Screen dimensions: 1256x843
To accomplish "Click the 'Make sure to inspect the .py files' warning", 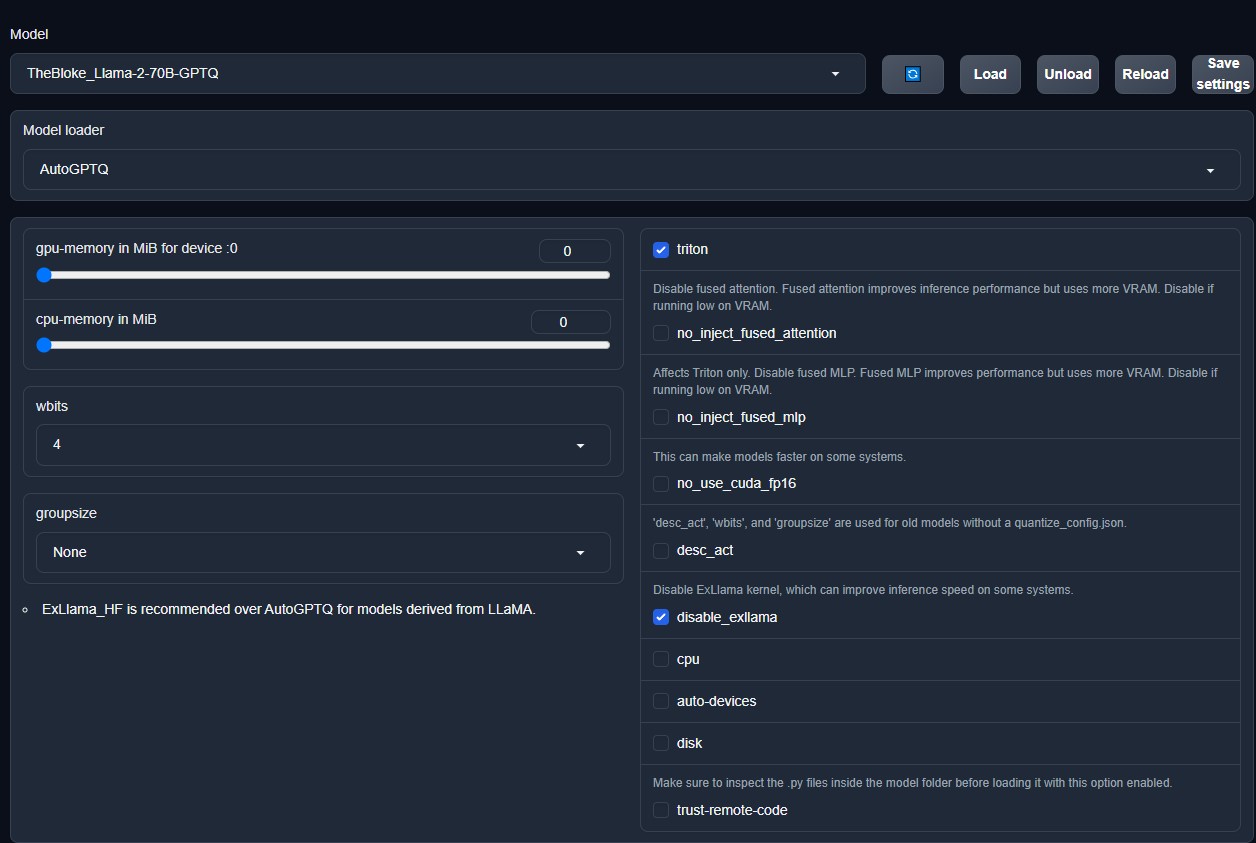I will point(912,783).
